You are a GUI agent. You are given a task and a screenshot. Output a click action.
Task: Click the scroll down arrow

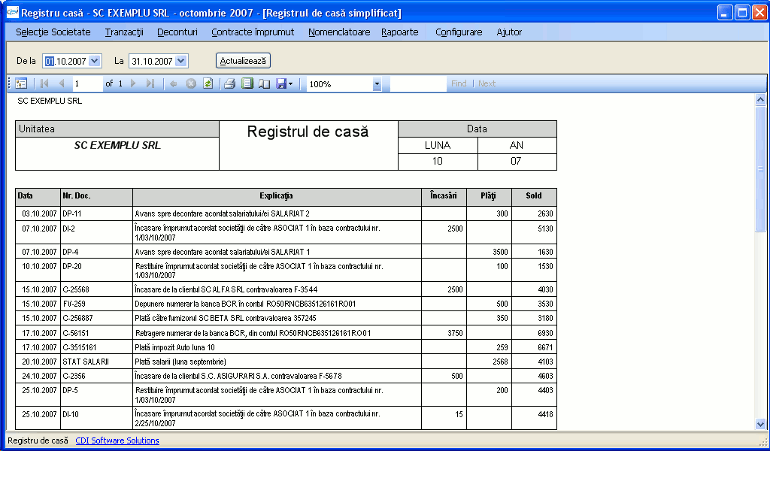760,424
